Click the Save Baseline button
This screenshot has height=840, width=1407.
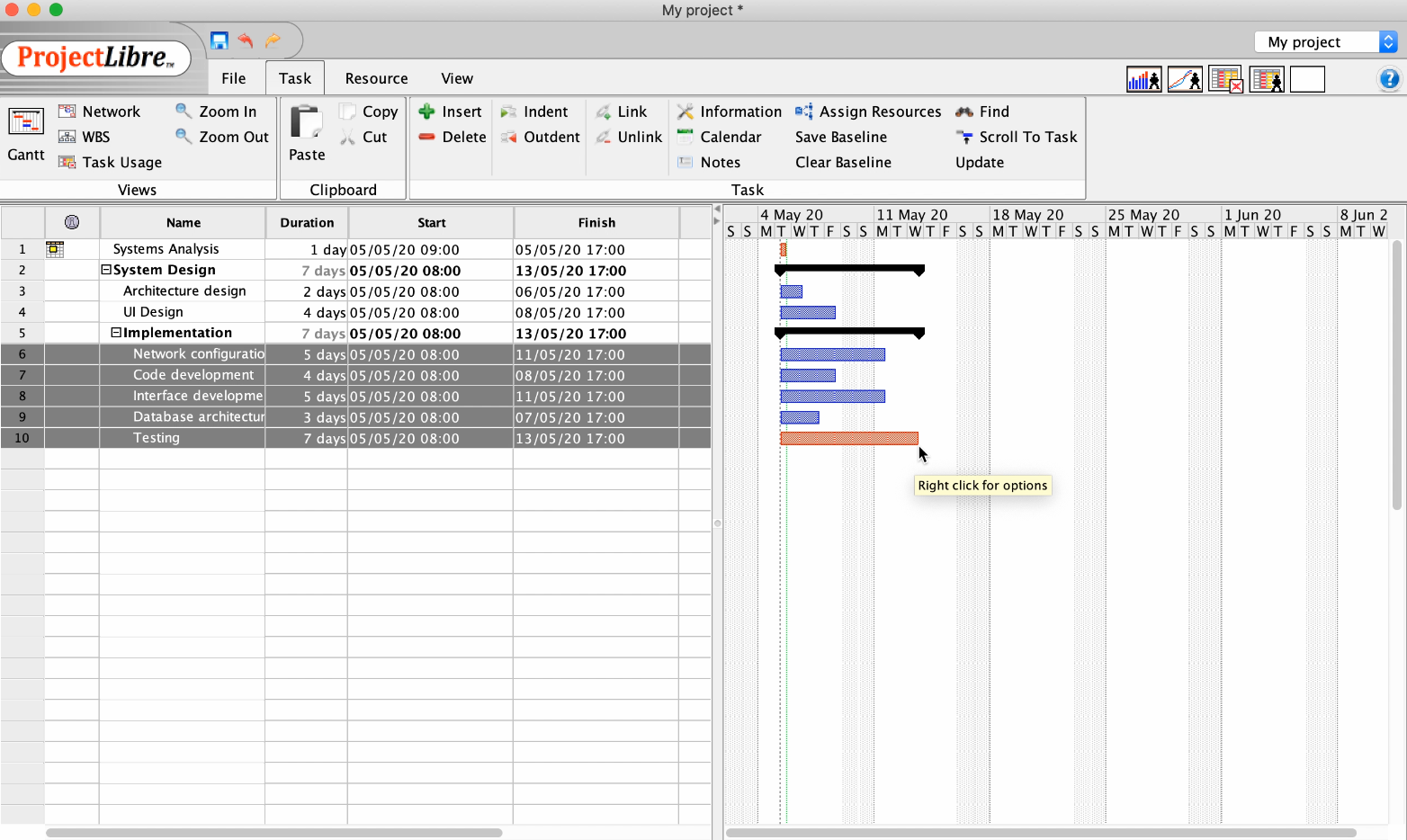(840, 137)
